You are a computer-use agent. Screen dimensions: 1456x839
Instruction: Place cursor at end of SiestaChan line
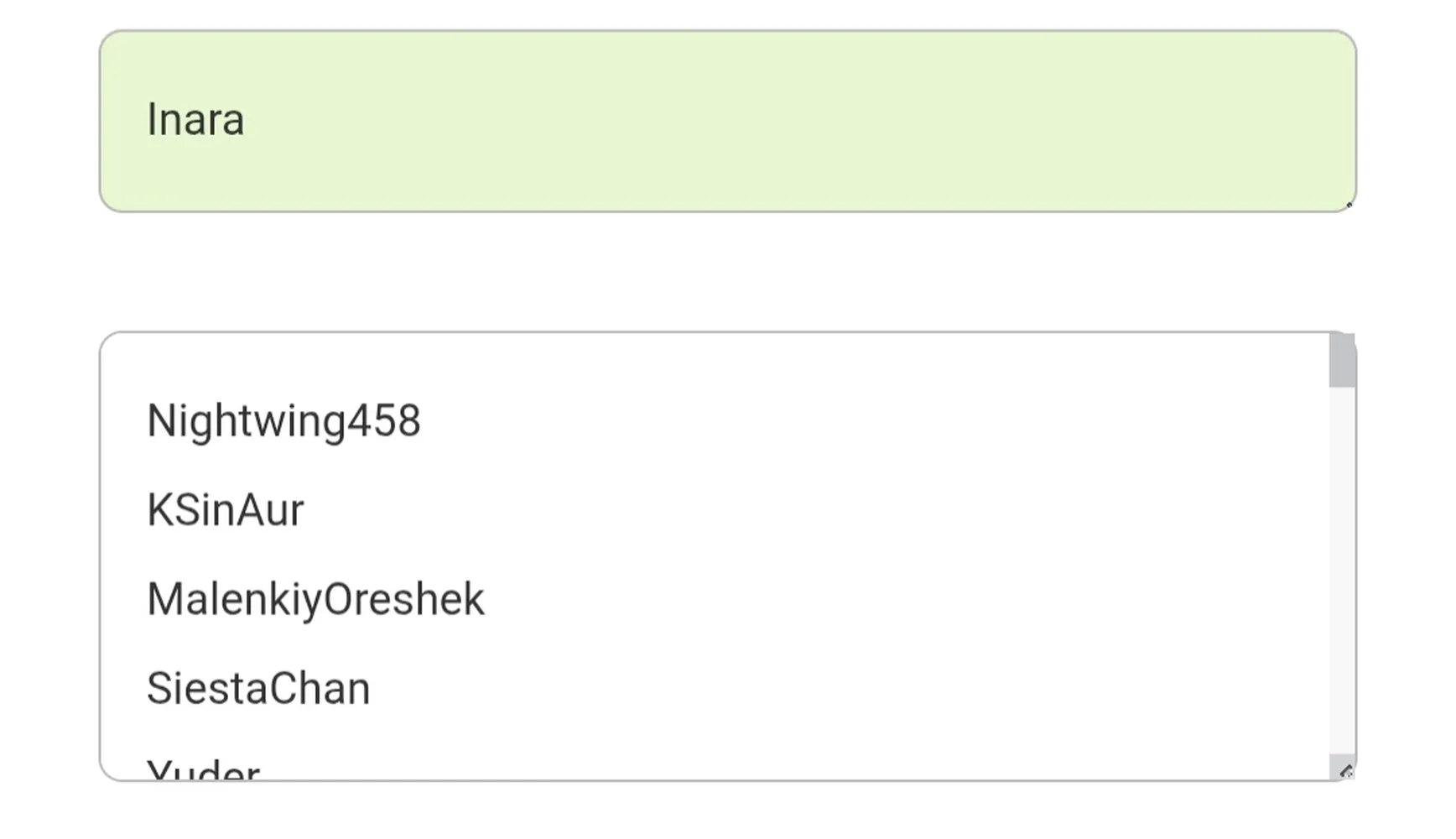point(372,689)
